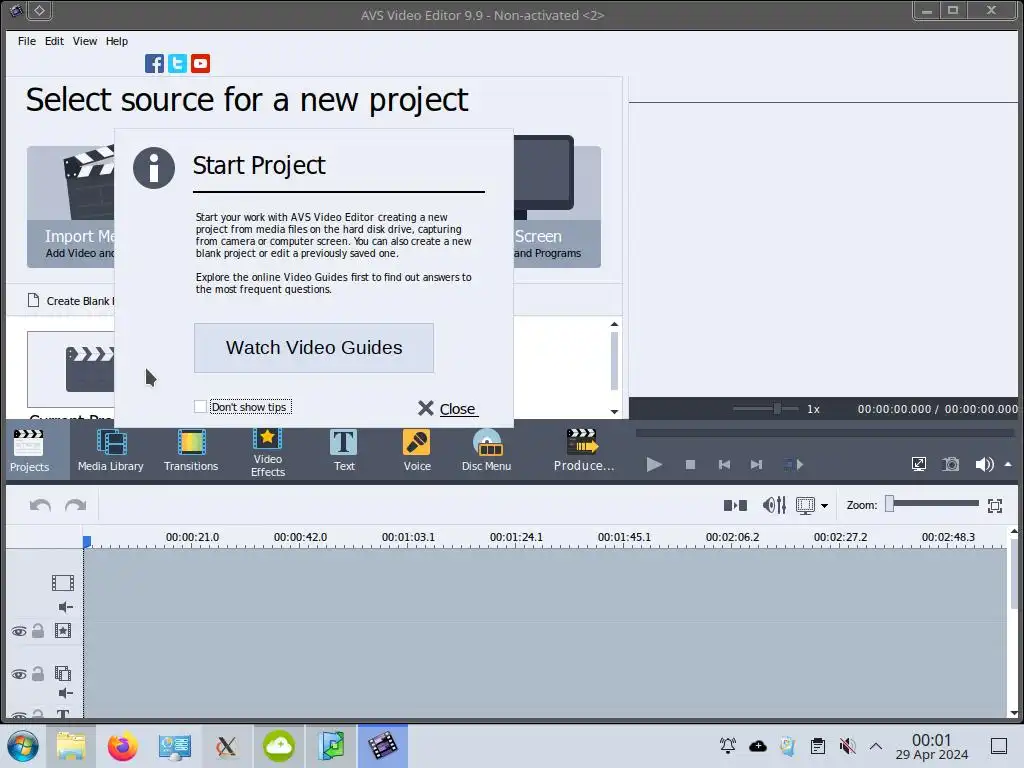Expand the timeline view dropdown arrow
Image resolution: width=1024 pixels, height=768 pixels.
pyautogui.click(x=824, y=505)
